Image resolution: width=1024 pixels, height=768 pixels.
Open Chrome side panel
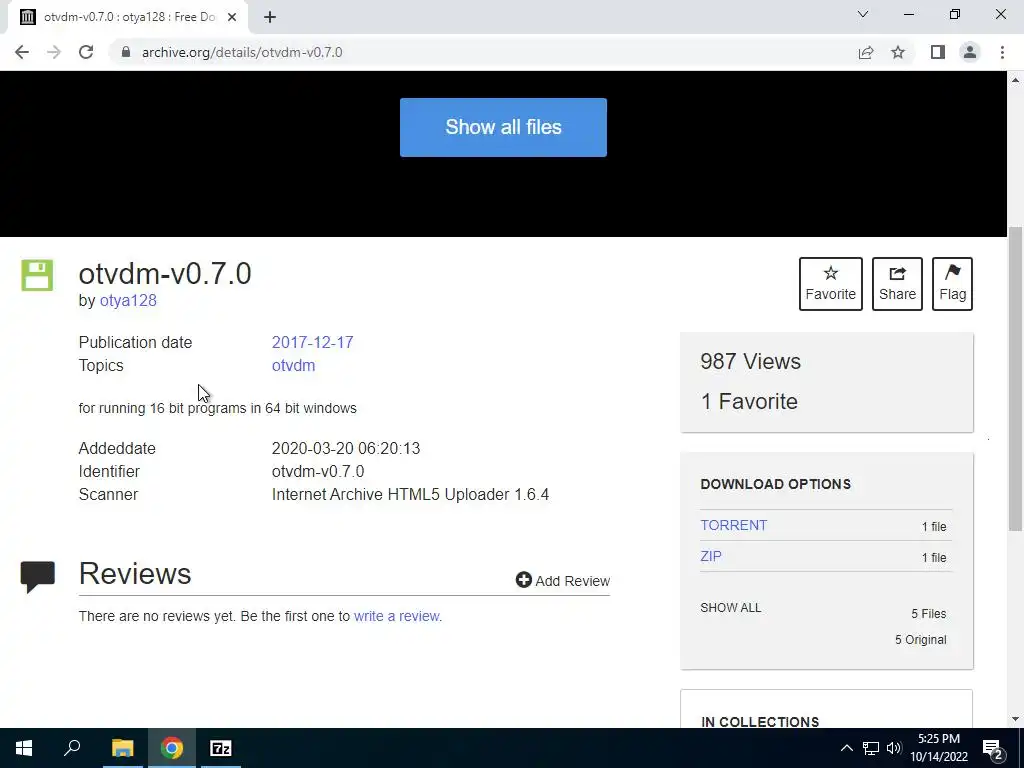point(938,52)
